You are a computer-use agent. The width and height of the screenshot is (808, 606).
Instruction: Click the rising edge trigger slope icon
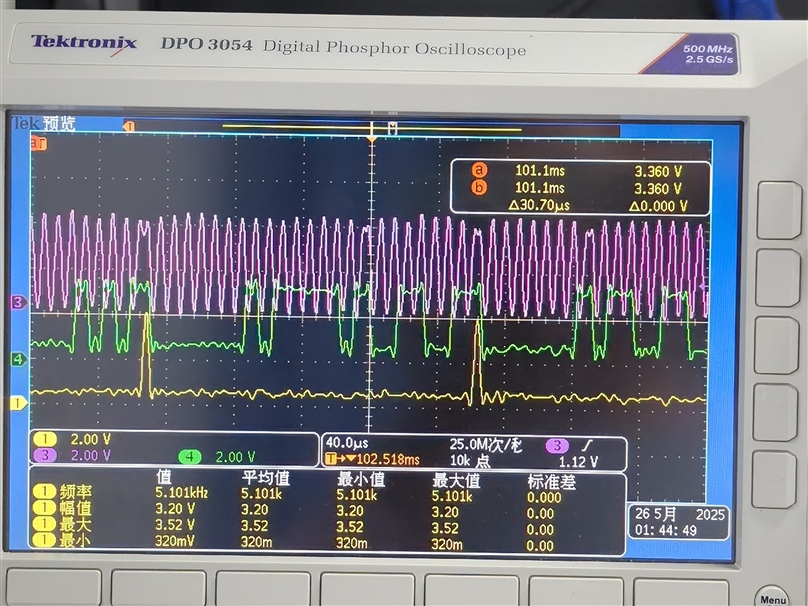point(588,445)
